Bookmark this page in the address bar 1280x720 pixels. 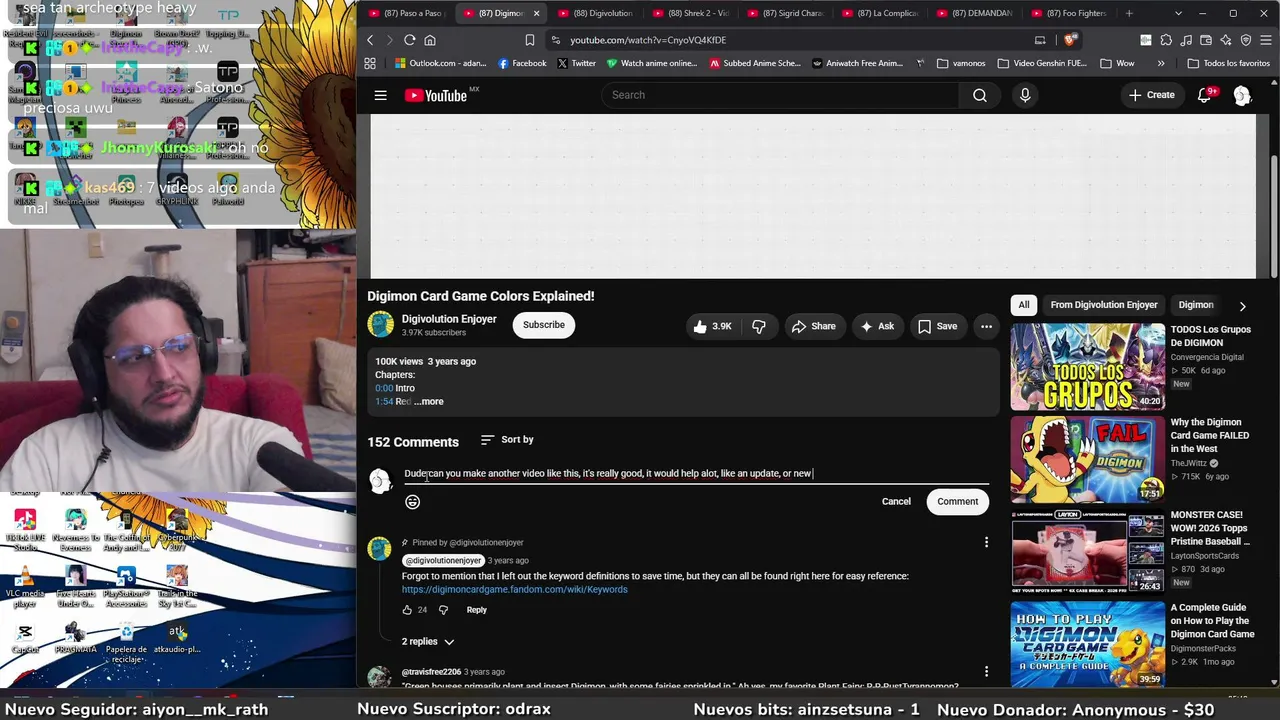click(x=529, y=40)
